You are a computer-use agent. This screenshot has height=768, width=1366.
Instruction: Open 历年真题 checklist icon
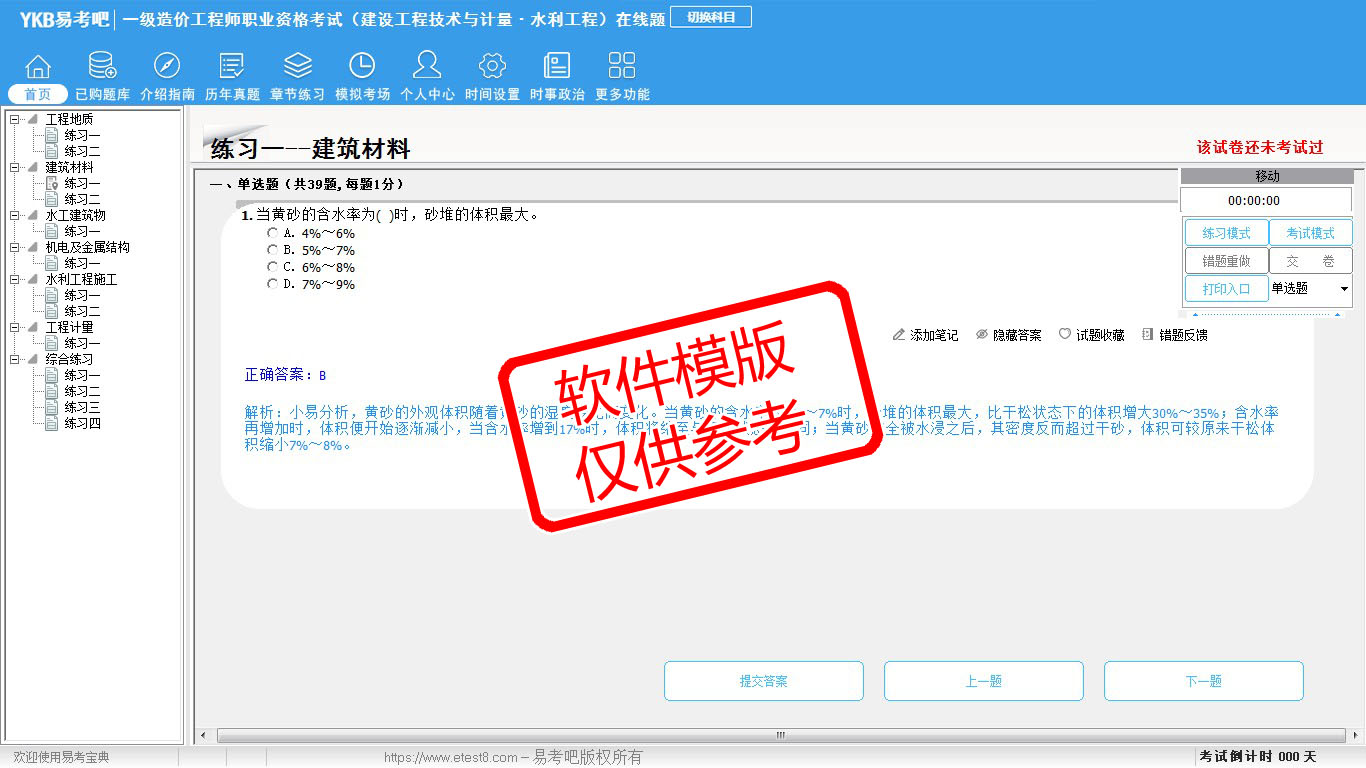coord(232,67)
